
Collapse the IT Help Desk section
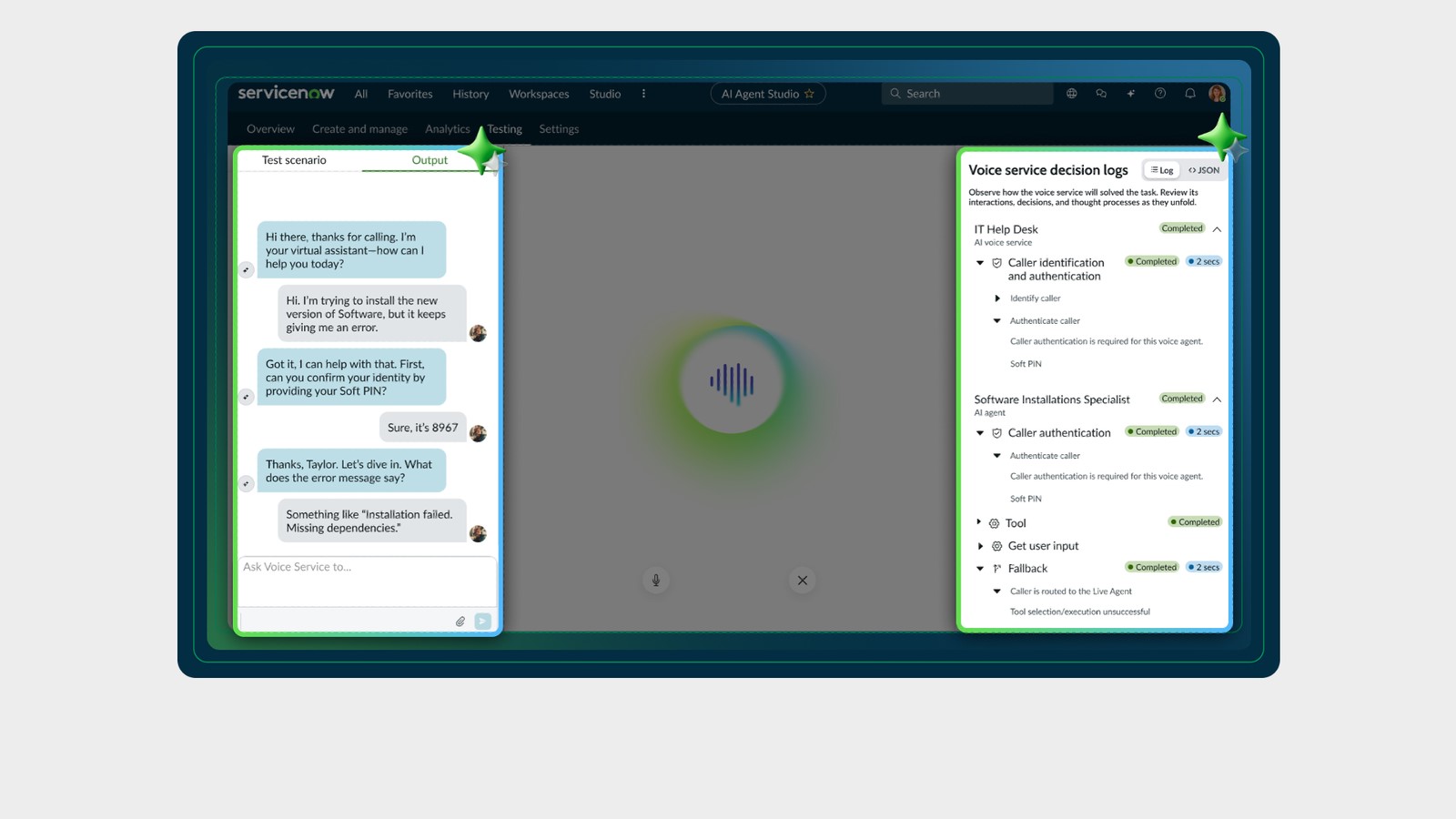click(1217, 229)
